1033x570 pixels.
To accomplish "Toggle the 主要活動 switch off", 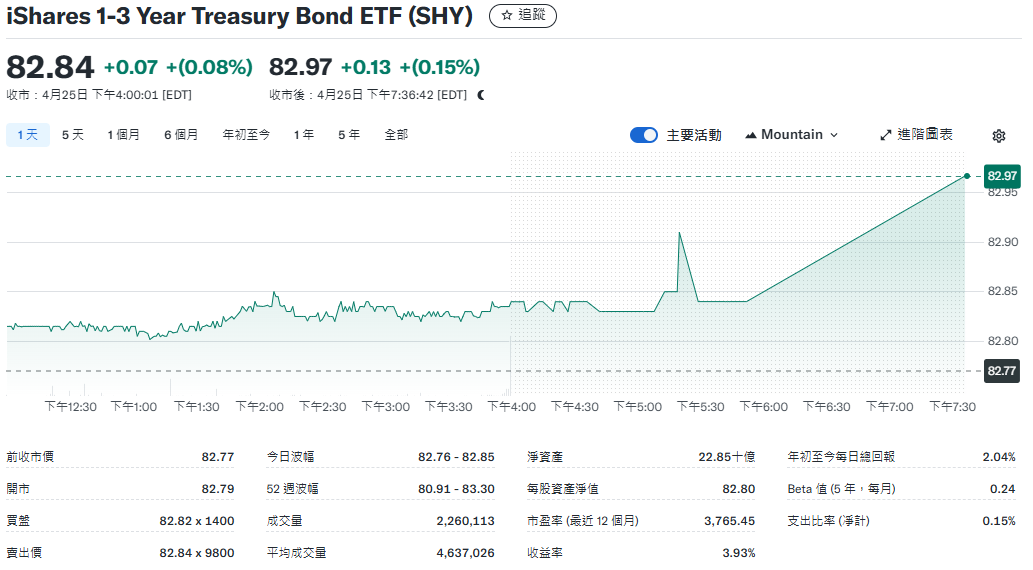I will 644,135.
